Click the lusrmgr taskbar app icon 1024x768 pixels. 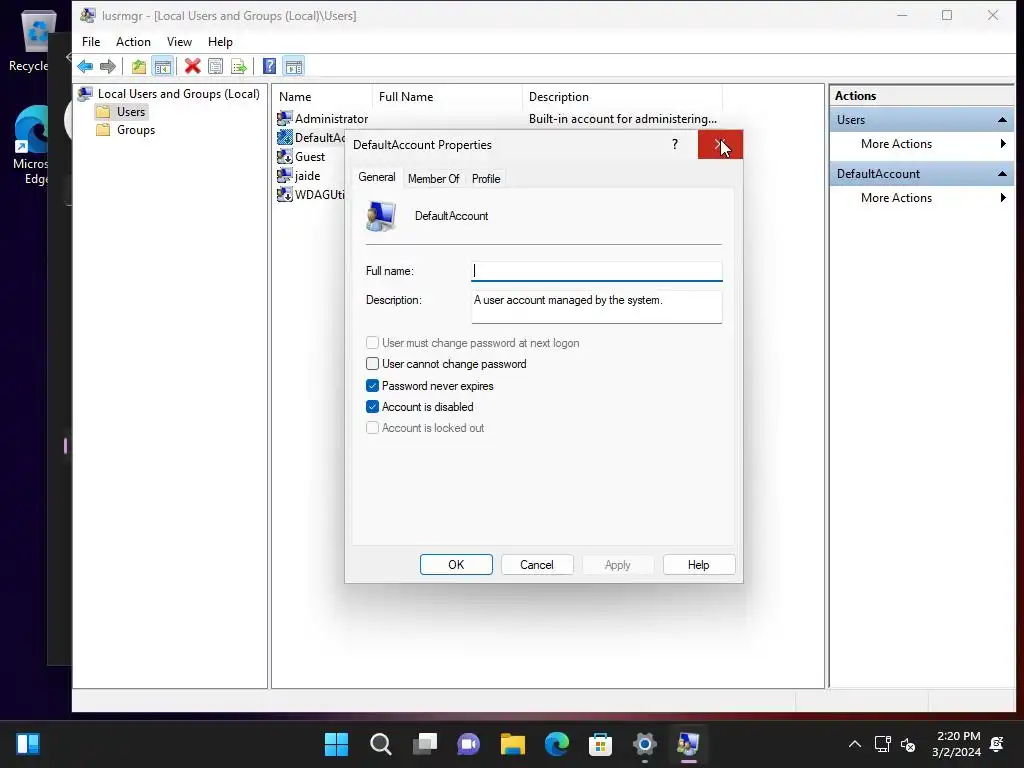tap(688, 744)
